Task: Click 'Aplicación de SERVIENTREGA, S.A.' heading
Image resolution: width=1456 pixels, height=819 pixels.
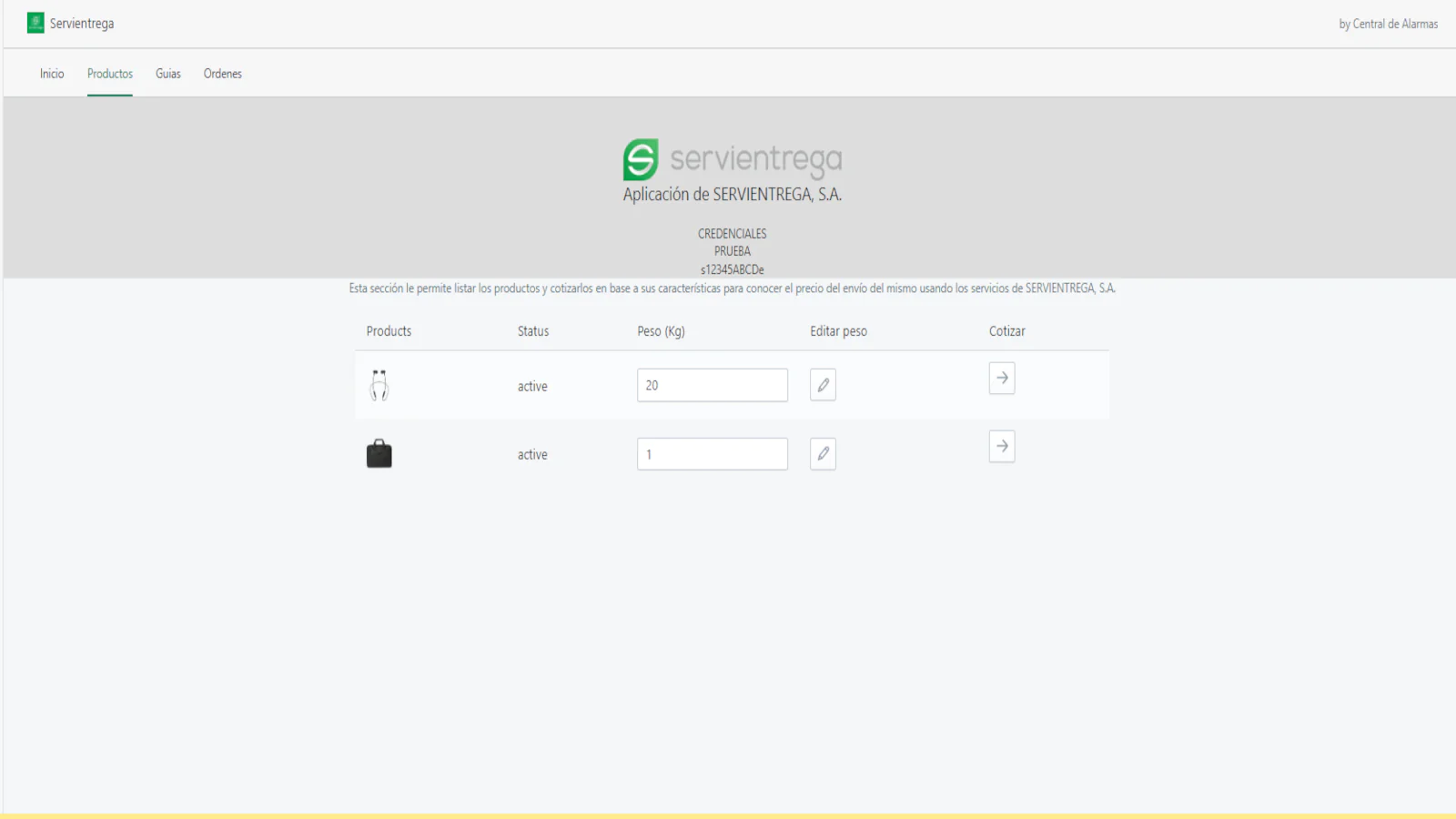Action: tap(733, 195)
